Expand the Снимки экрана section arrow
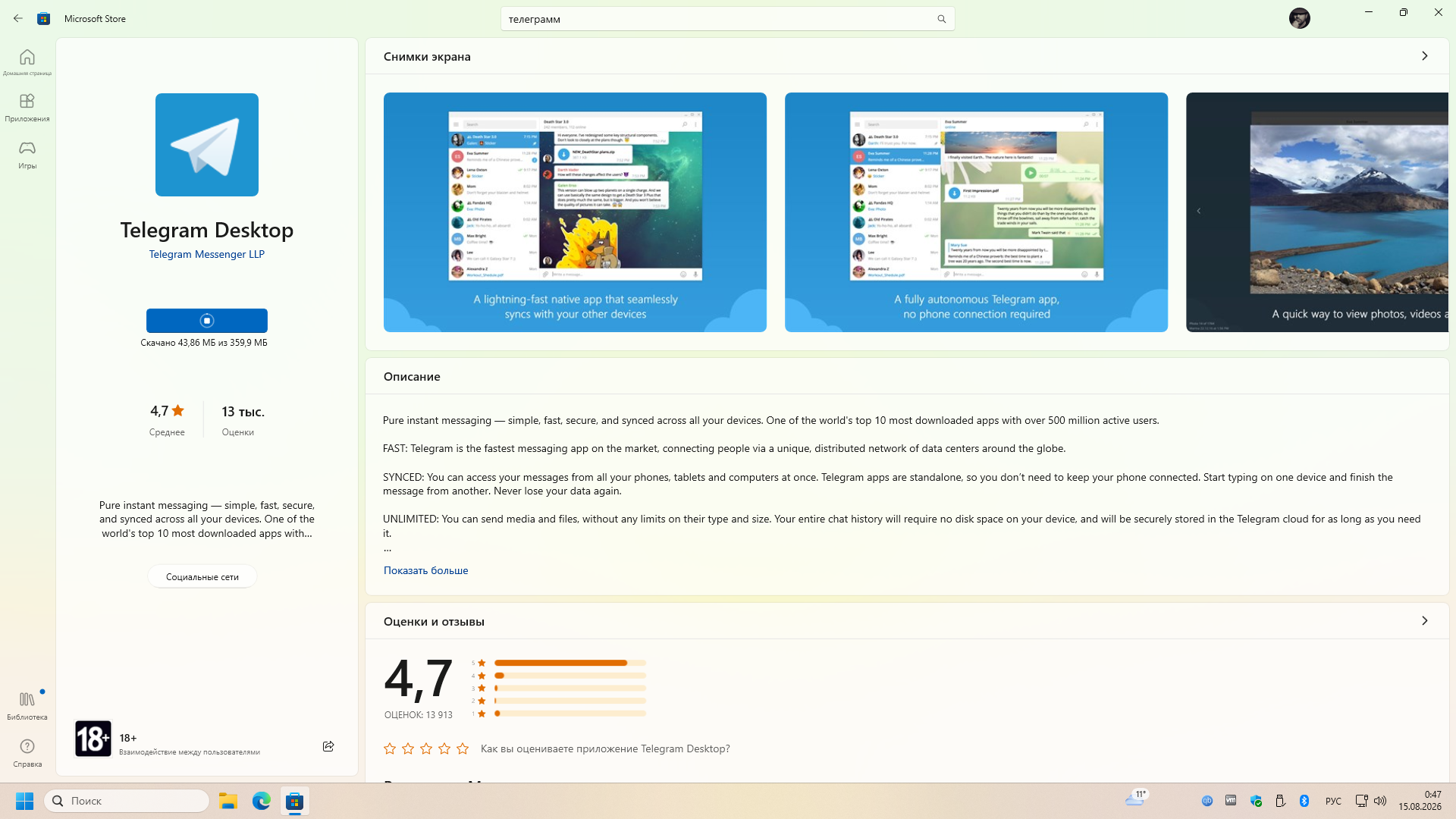Screen dimensions: 1456x819 (1425, 56)
